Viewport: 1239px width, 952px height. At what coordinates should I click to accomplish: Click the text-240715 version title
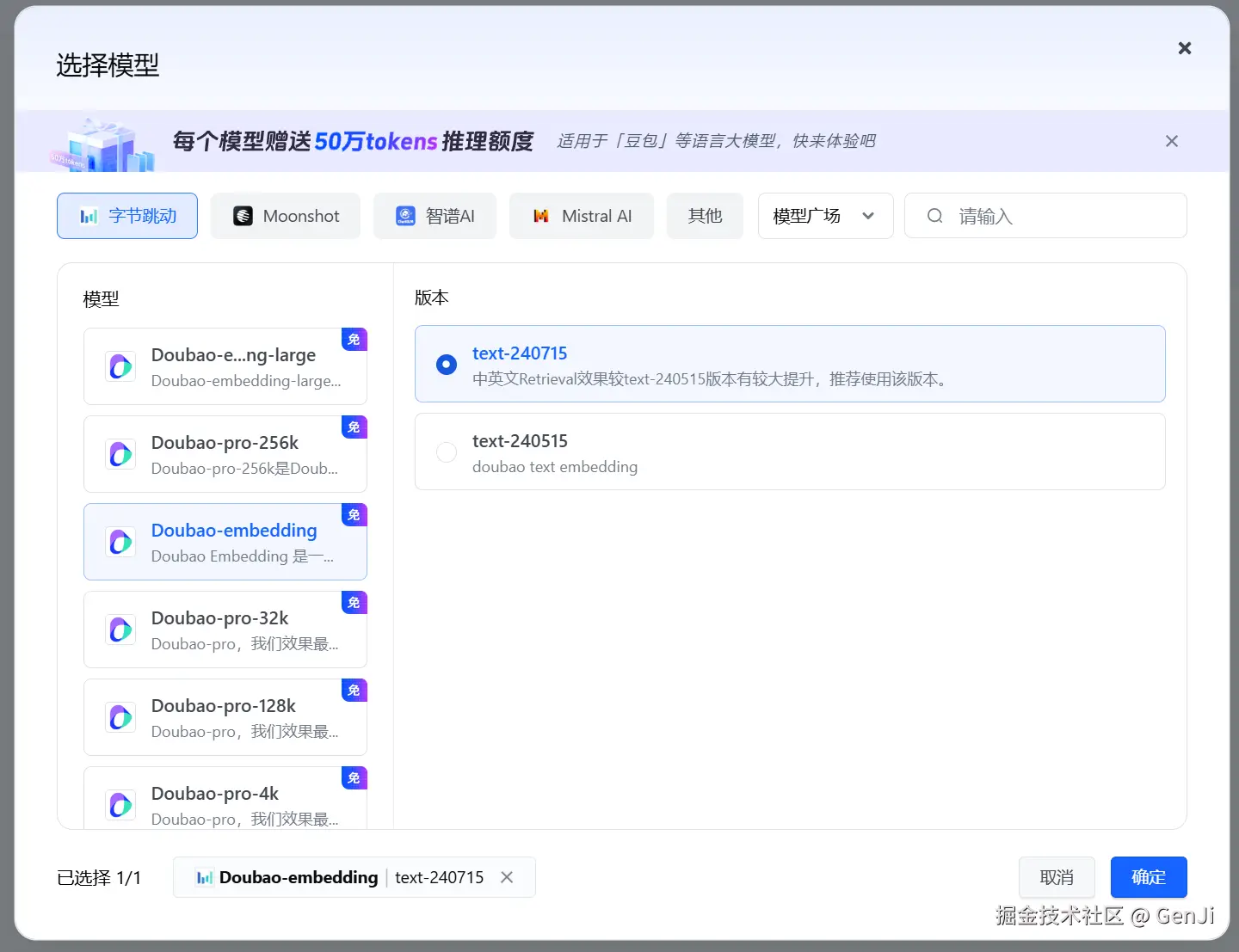point(520,353)
